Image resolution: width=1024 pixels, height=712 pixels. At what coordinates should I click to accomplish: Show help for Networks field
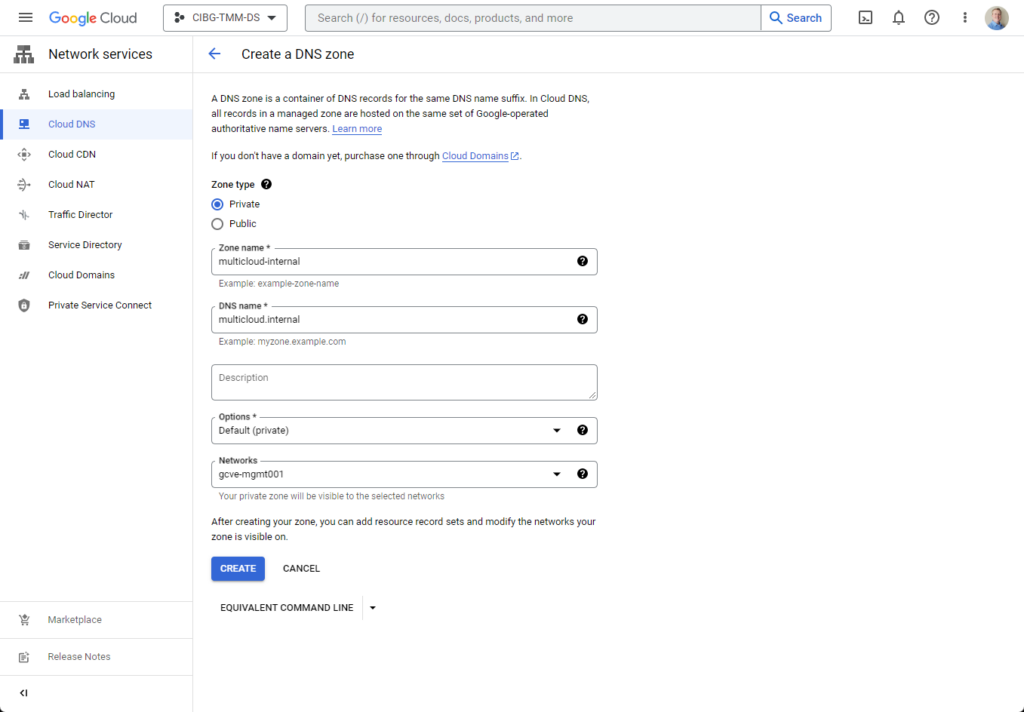(583, 474)
